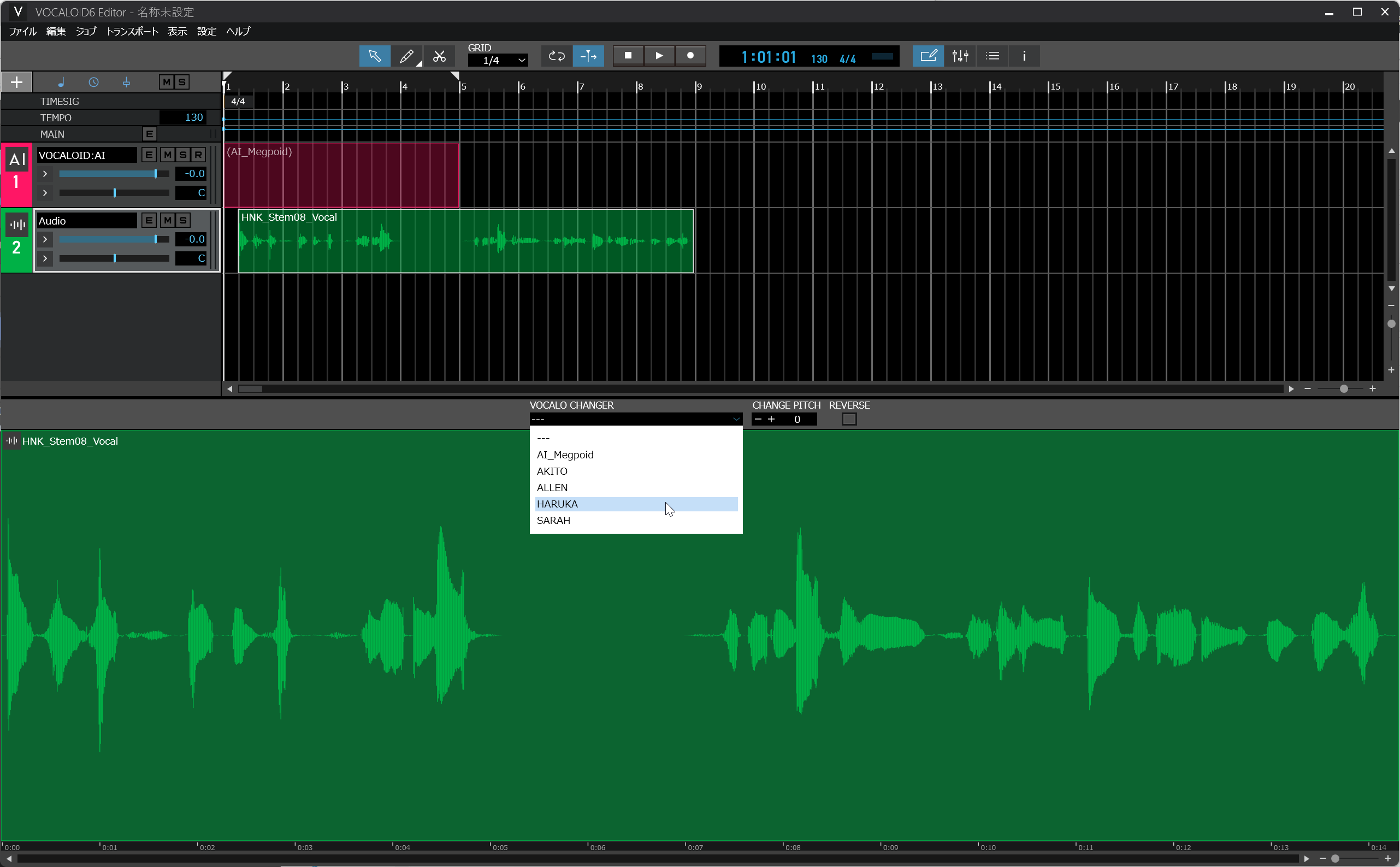Toggle the loop playback icon
The height and width of the screenshot is (867, 1400).
pos(557,56)
